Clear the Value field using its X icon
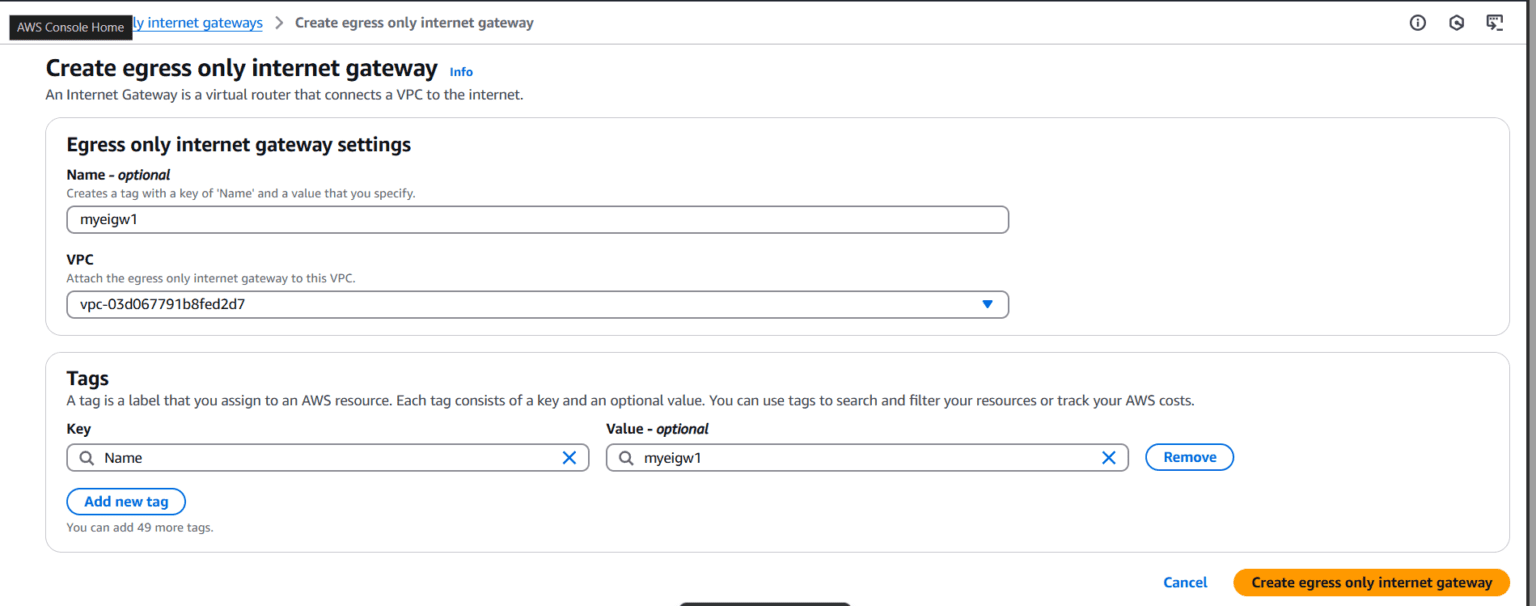Viewport: 1536px width, 606px height. (x=1109, y=457)
